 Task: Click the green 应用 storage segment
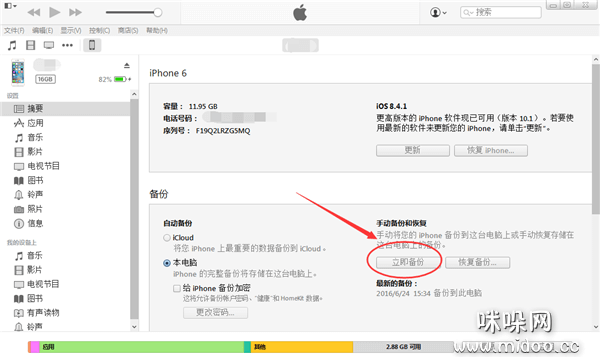(142, 347)
